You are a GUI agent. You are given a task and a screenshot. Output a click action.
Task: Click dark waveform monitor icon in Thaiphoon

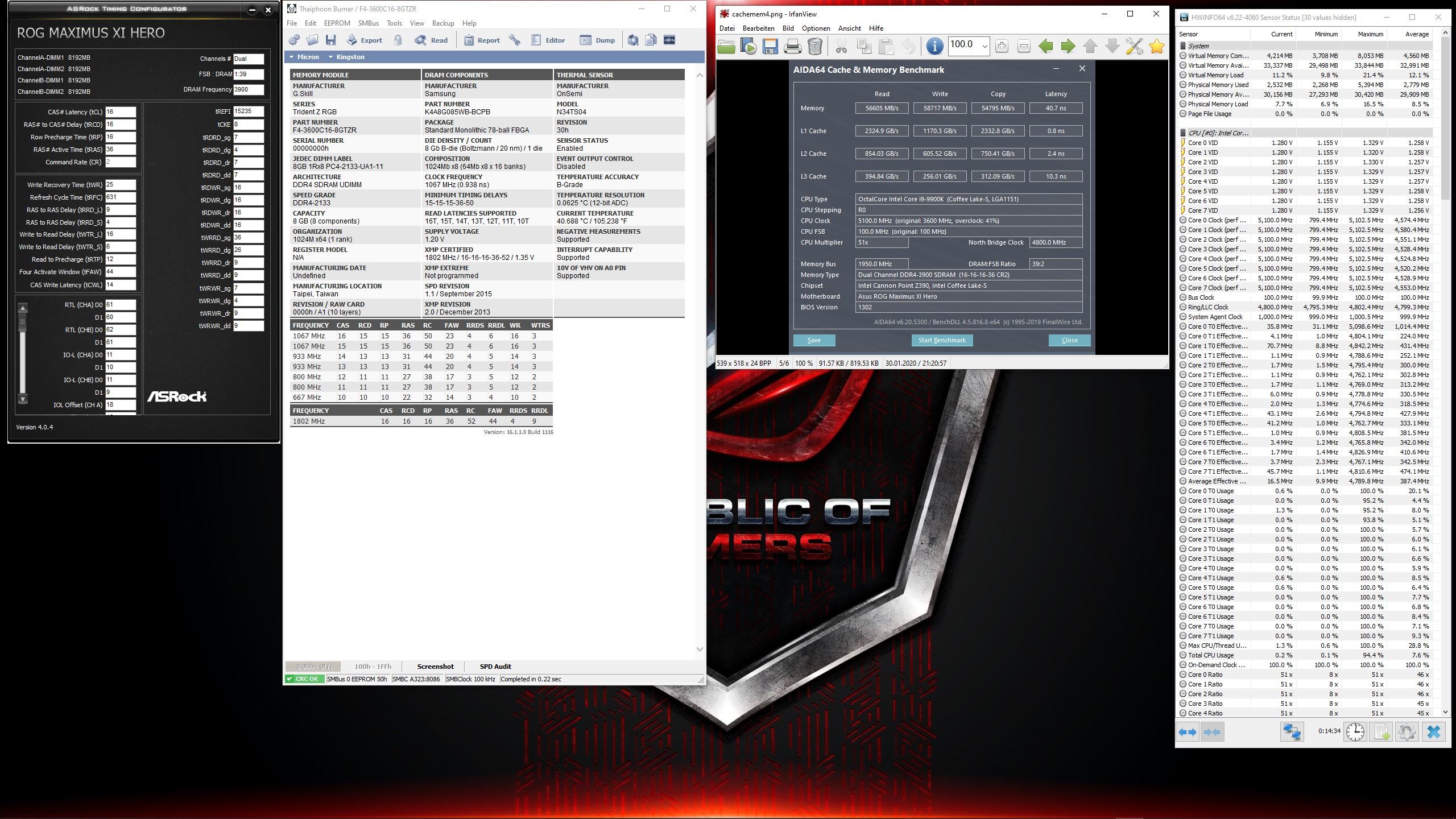click(x=669, y=40)
